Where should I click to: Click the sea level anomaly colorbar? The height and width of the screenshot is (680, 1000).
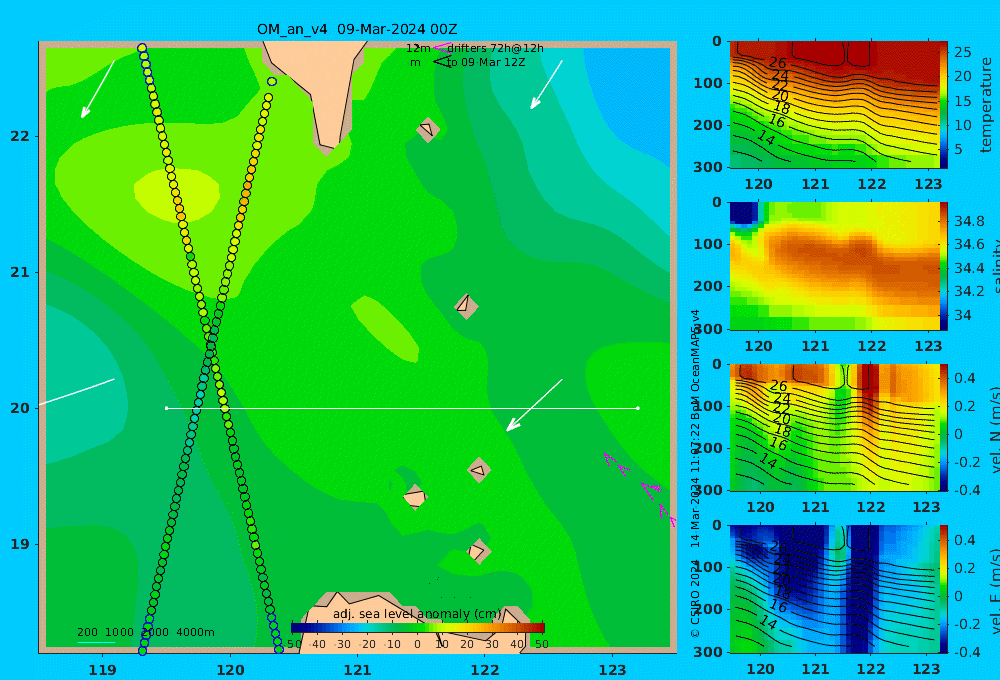coord(418,628)
